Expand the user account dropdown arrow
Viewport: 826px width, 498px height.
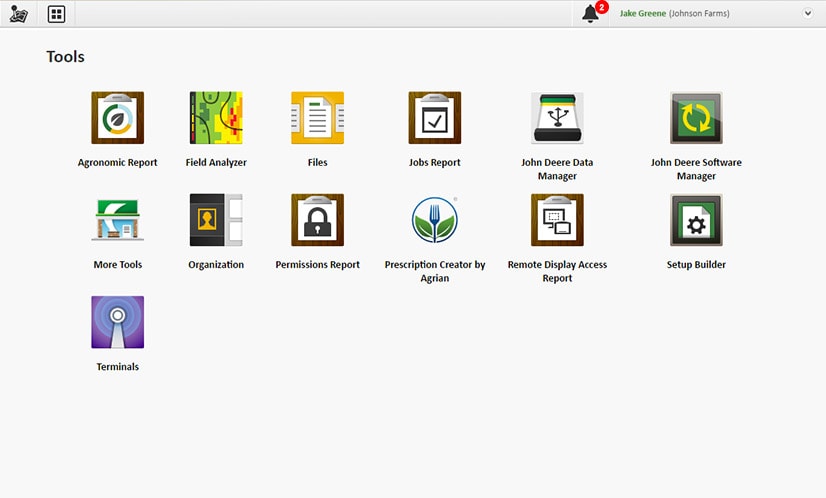[807, 14]
